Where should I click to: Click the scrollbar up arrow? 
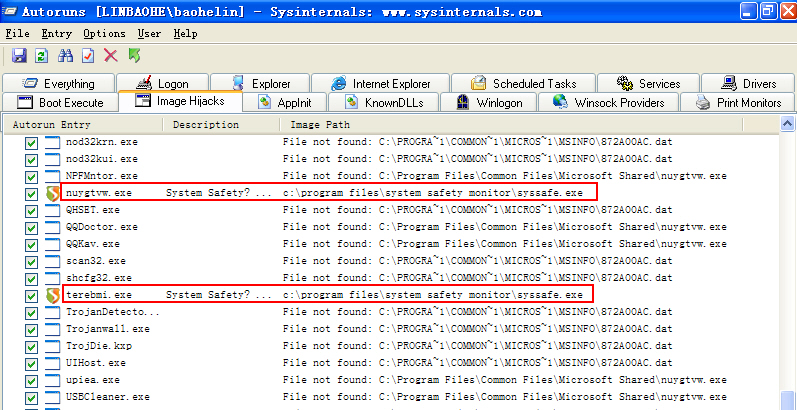pyautogui.click(x=787, y=123)
